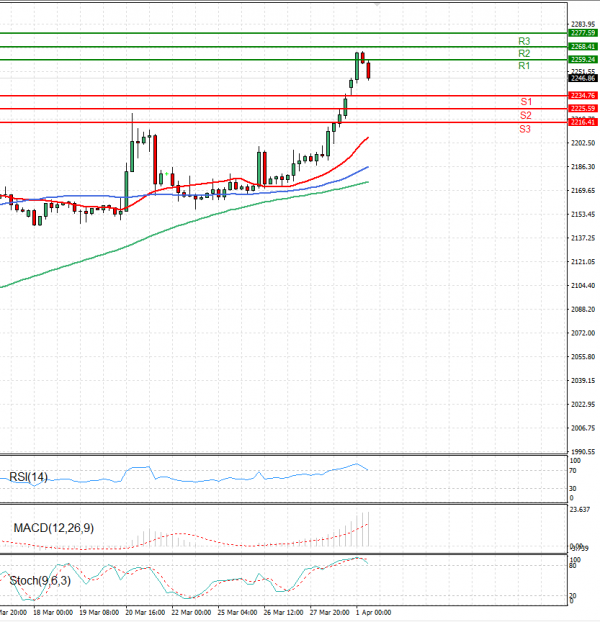Image resolution: width=600 pixels, height=622 pixels.
Task: Click the 2202.50 price axis value
Action: (583, 143)
